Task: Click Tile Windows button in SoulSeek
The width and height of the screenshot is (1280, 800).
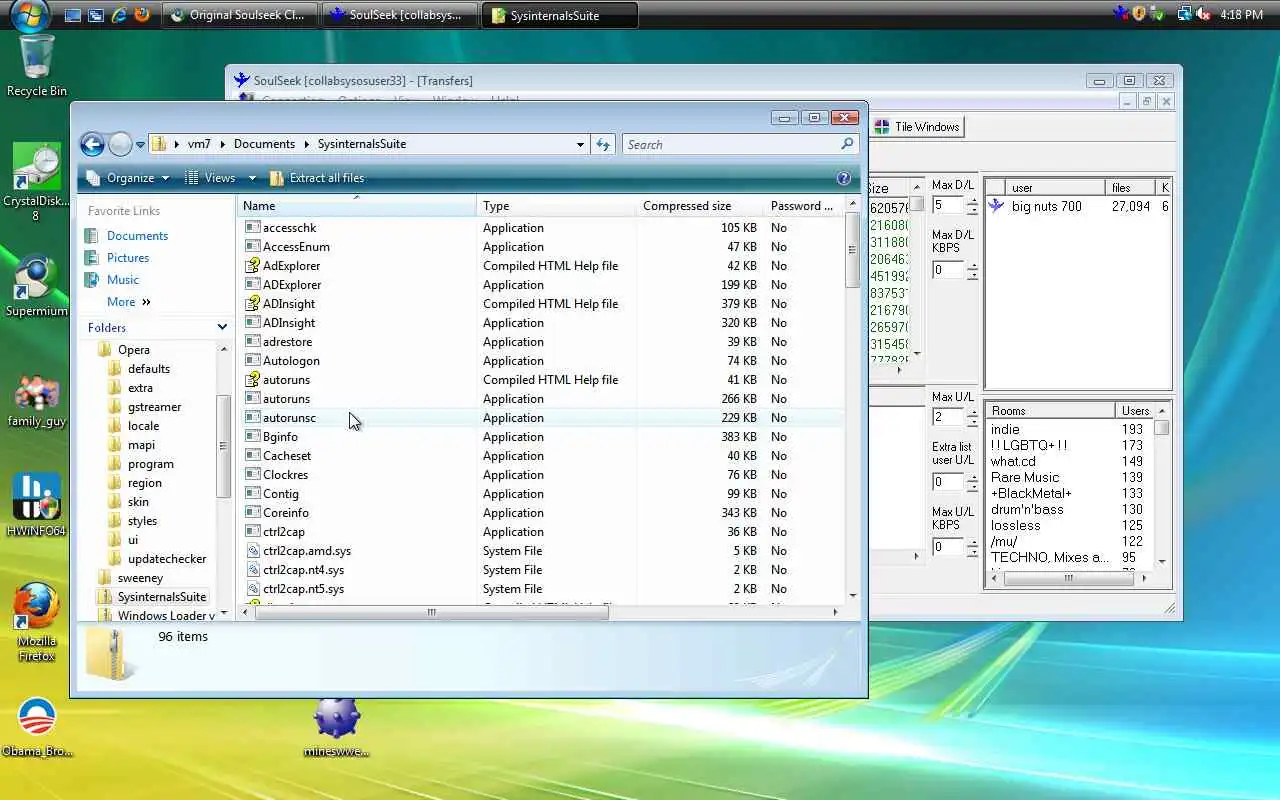Action: pyautogui.click(x=917, y=127)
